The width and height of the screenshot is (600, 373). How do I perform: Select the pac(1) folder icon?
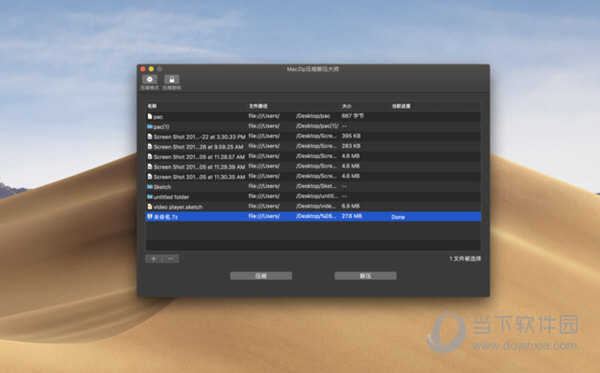click(x=150, y=126)
